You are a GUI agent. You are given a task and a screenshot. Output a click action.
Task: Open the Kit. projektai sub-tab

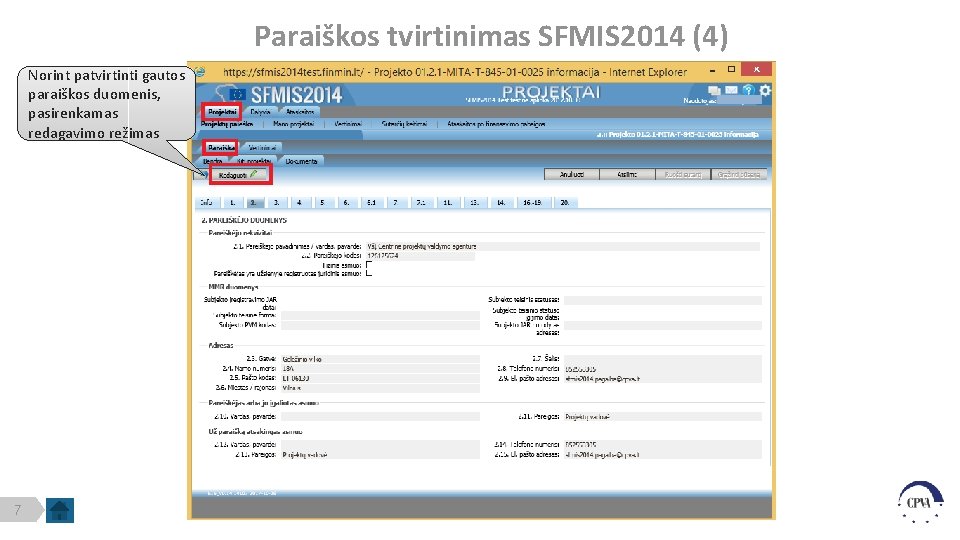(x=253, y=161)
